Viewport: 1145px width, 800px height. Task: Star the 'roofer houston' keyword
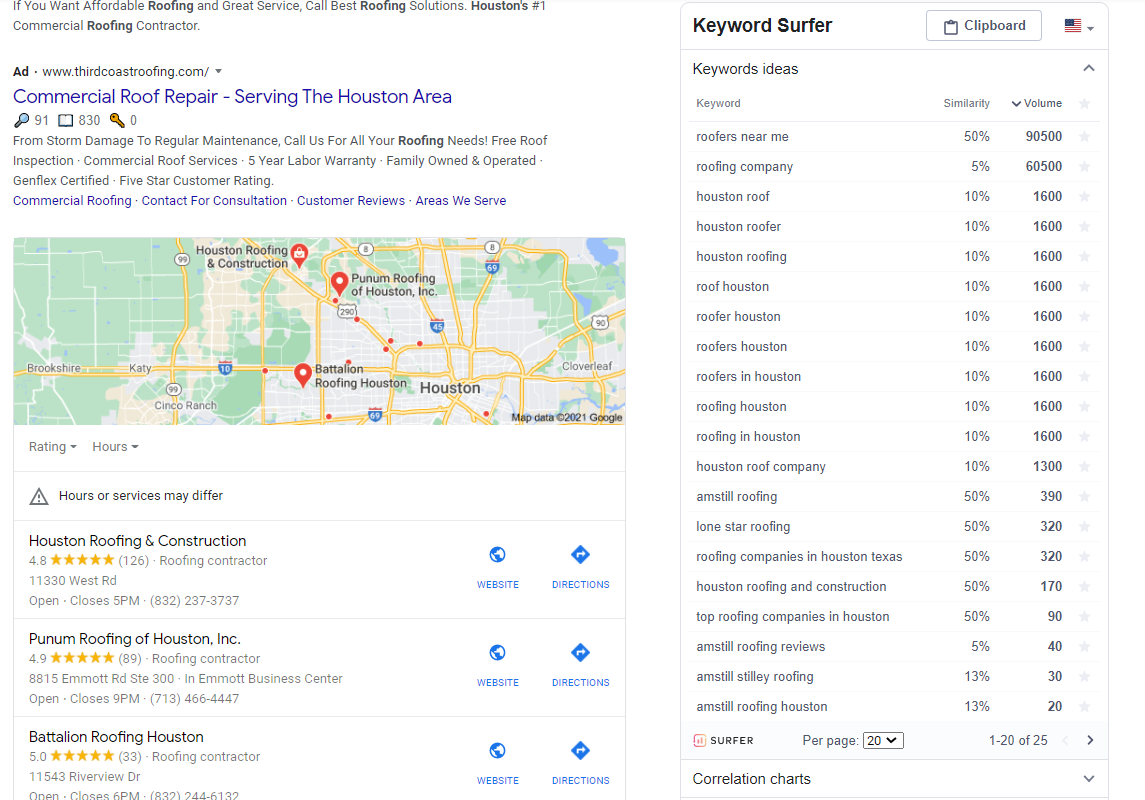tap(1084, 317)
